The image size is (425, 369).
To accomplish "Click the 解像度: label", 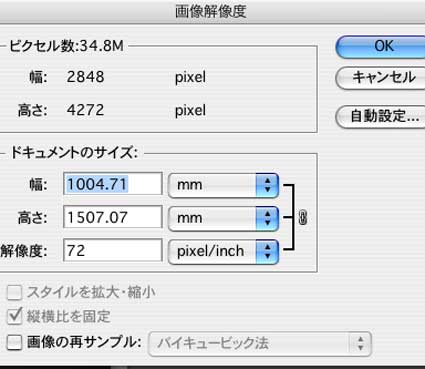I will click(x=24, y=251).
